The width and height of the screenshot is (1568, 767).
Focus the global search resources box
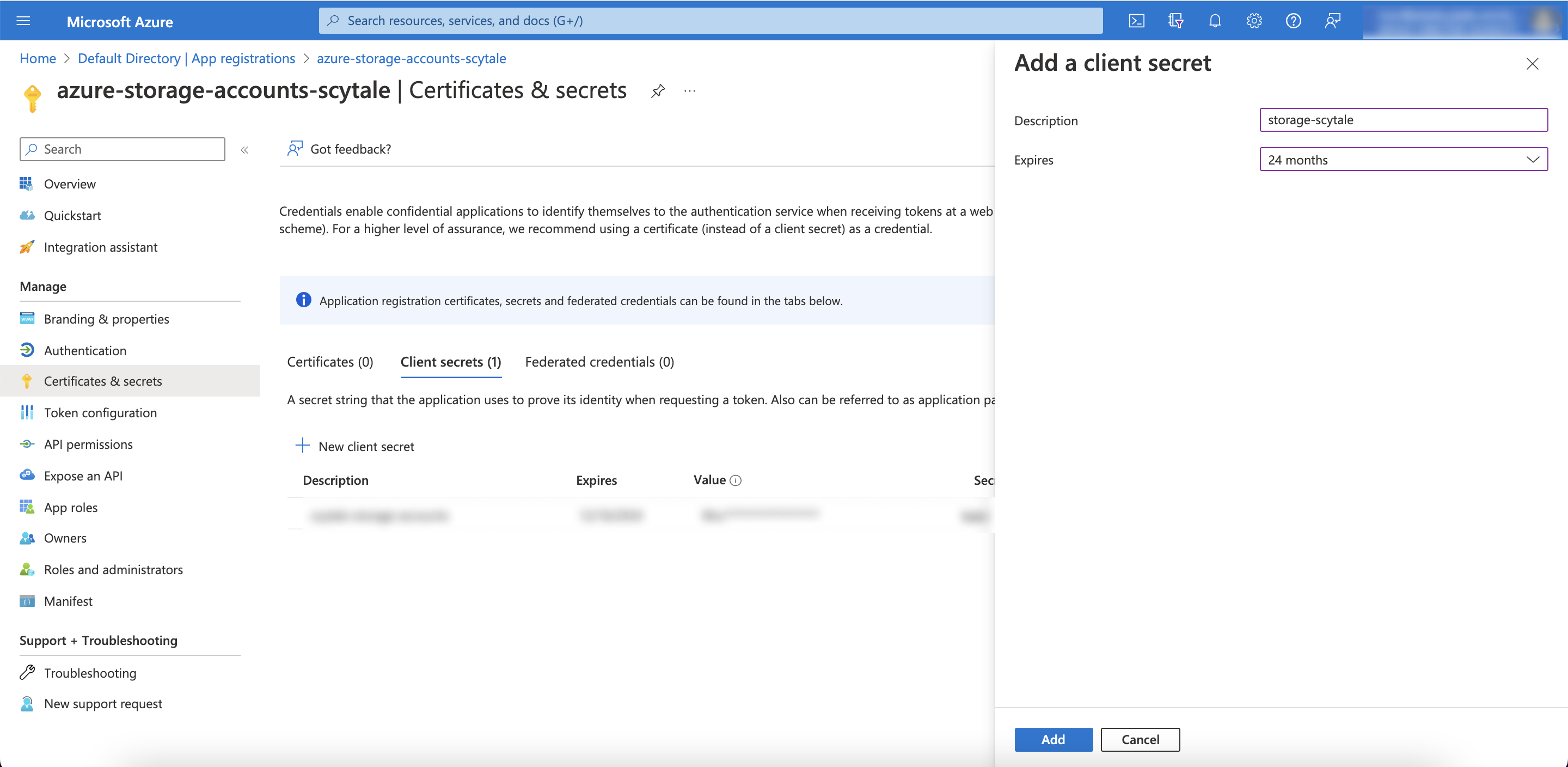pos(710,21)
